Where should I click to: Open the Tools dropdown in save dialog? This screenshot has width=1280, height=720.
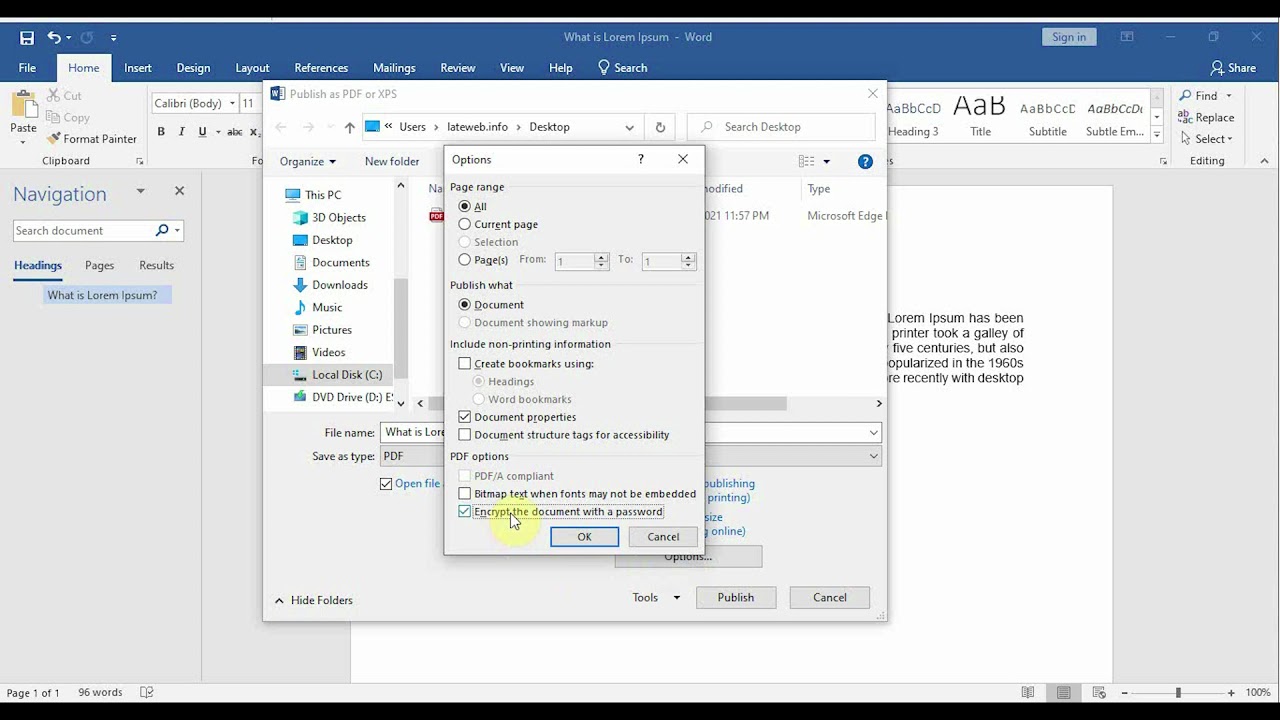point(656,597)
